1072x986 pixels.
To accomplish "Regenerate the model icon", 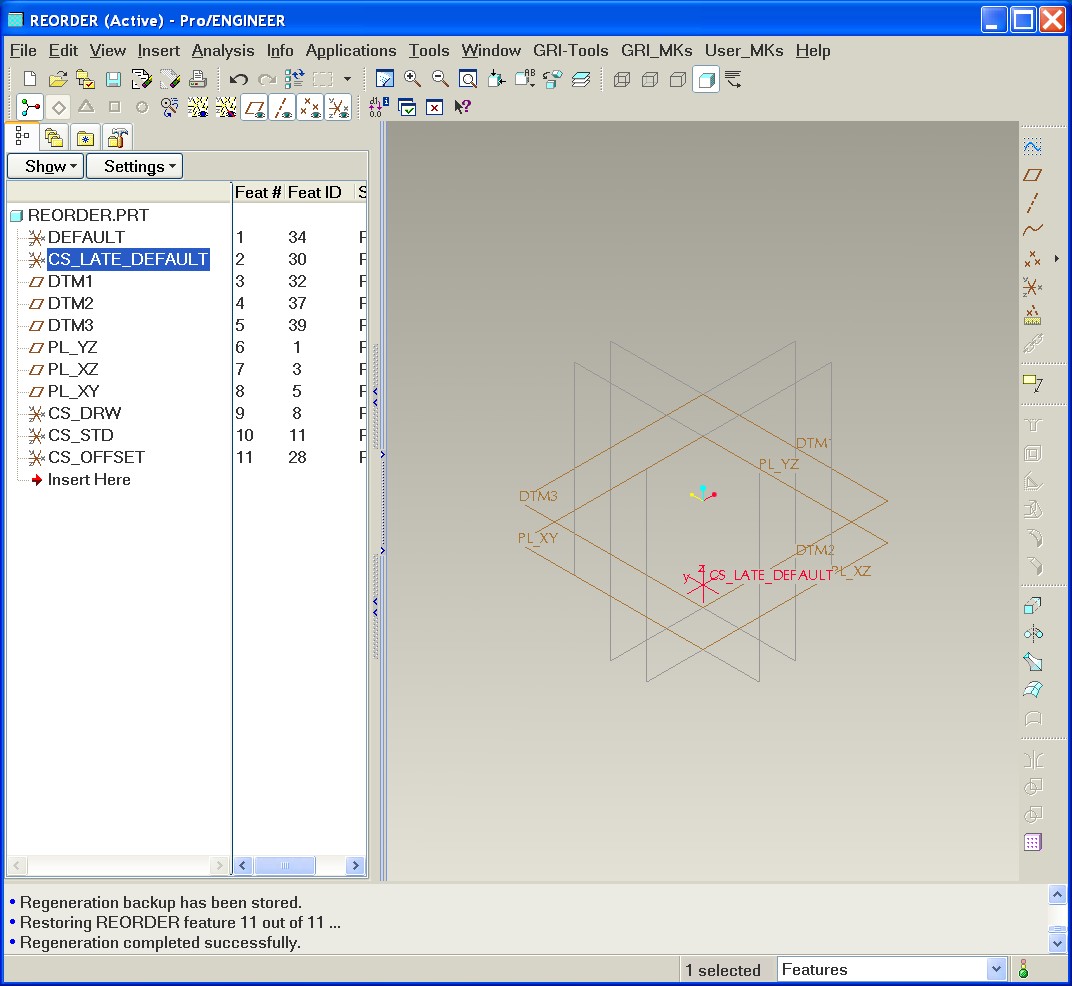I will (x=294, y=79).
